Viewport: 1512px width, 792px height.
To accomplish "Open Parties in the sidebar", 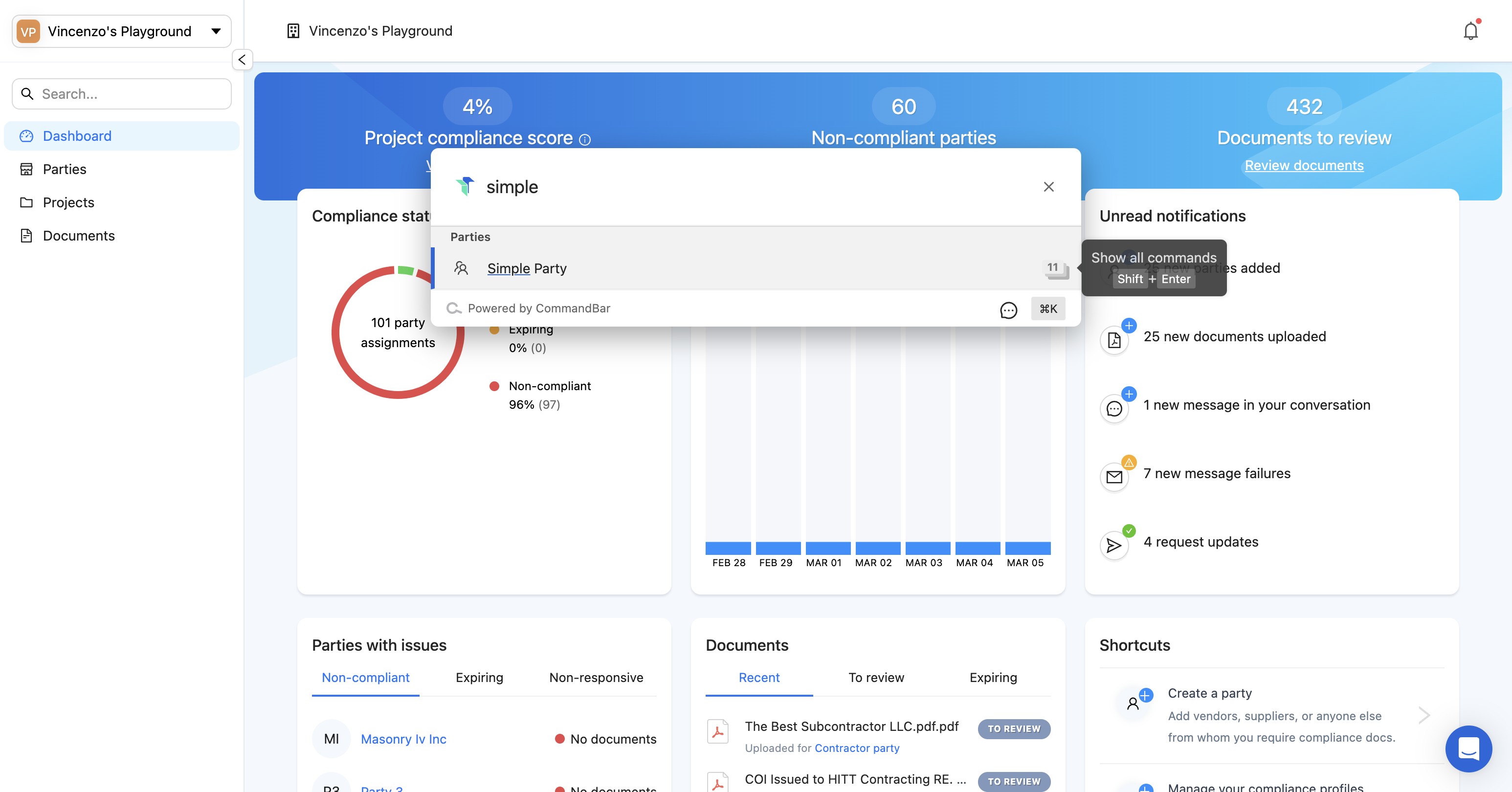I will coord(64,169).
